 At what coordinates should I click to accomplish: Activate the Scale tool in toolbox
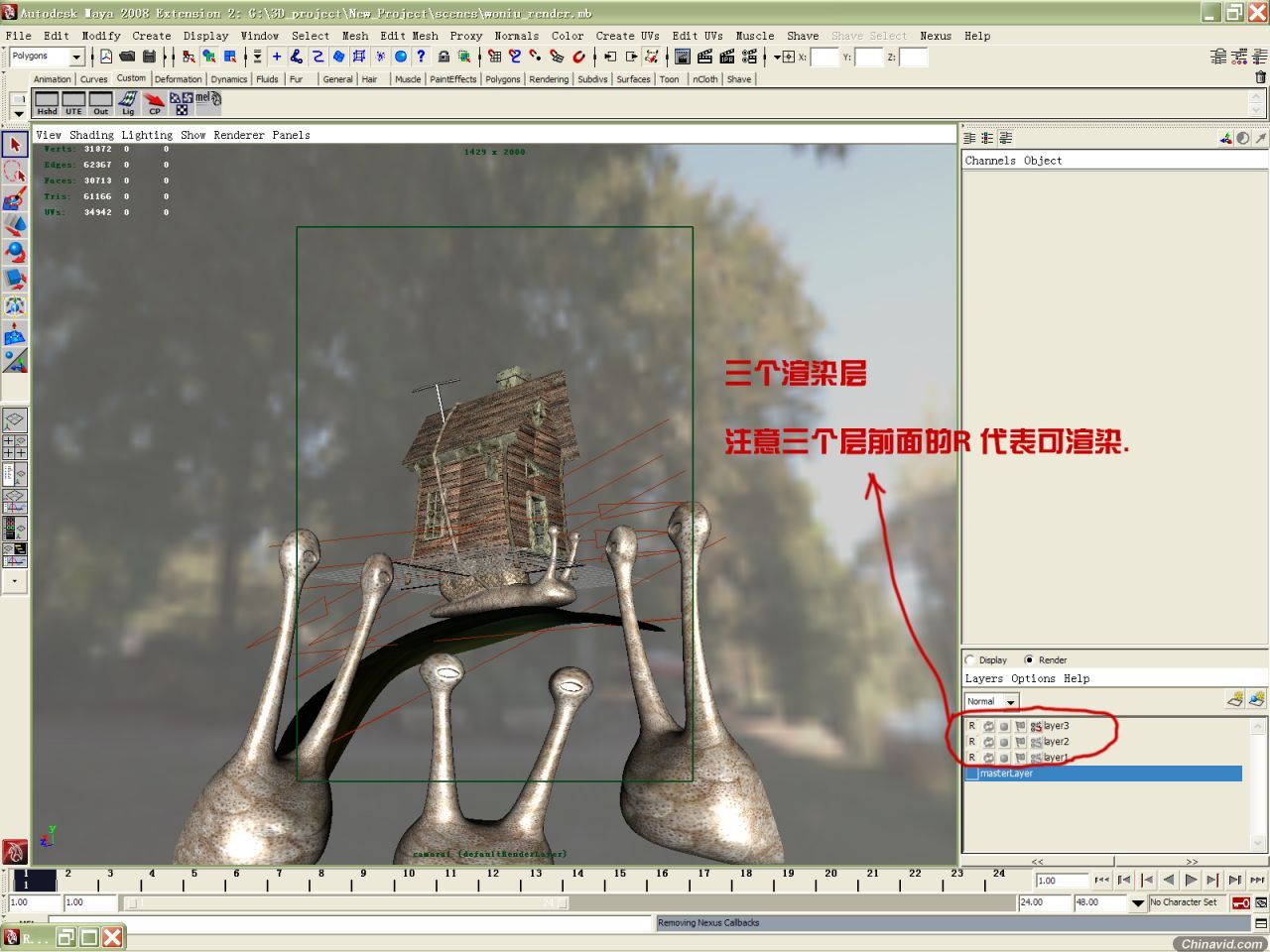14,279
